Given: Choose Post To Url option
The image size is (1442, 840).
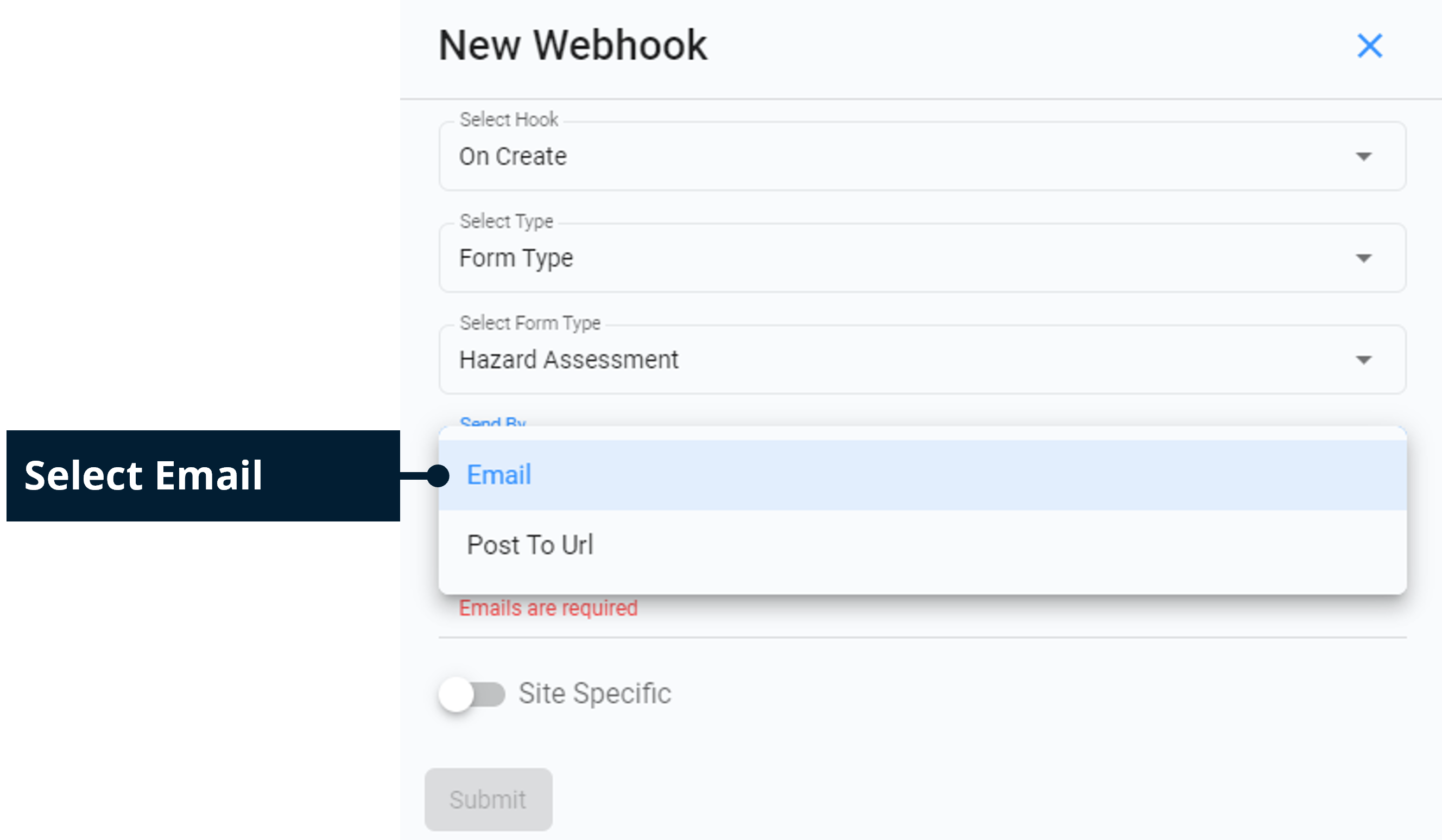Looking at the screenshot, I should pyautogui.click(x=530, y=544).
